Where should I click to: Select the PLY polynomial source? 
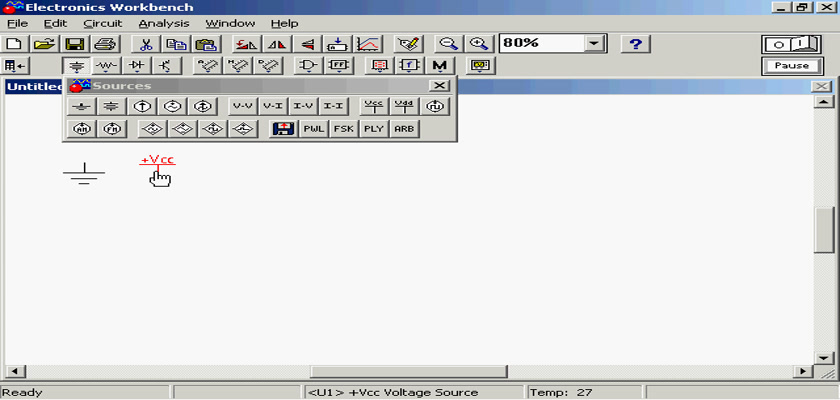tap(374, 129)
